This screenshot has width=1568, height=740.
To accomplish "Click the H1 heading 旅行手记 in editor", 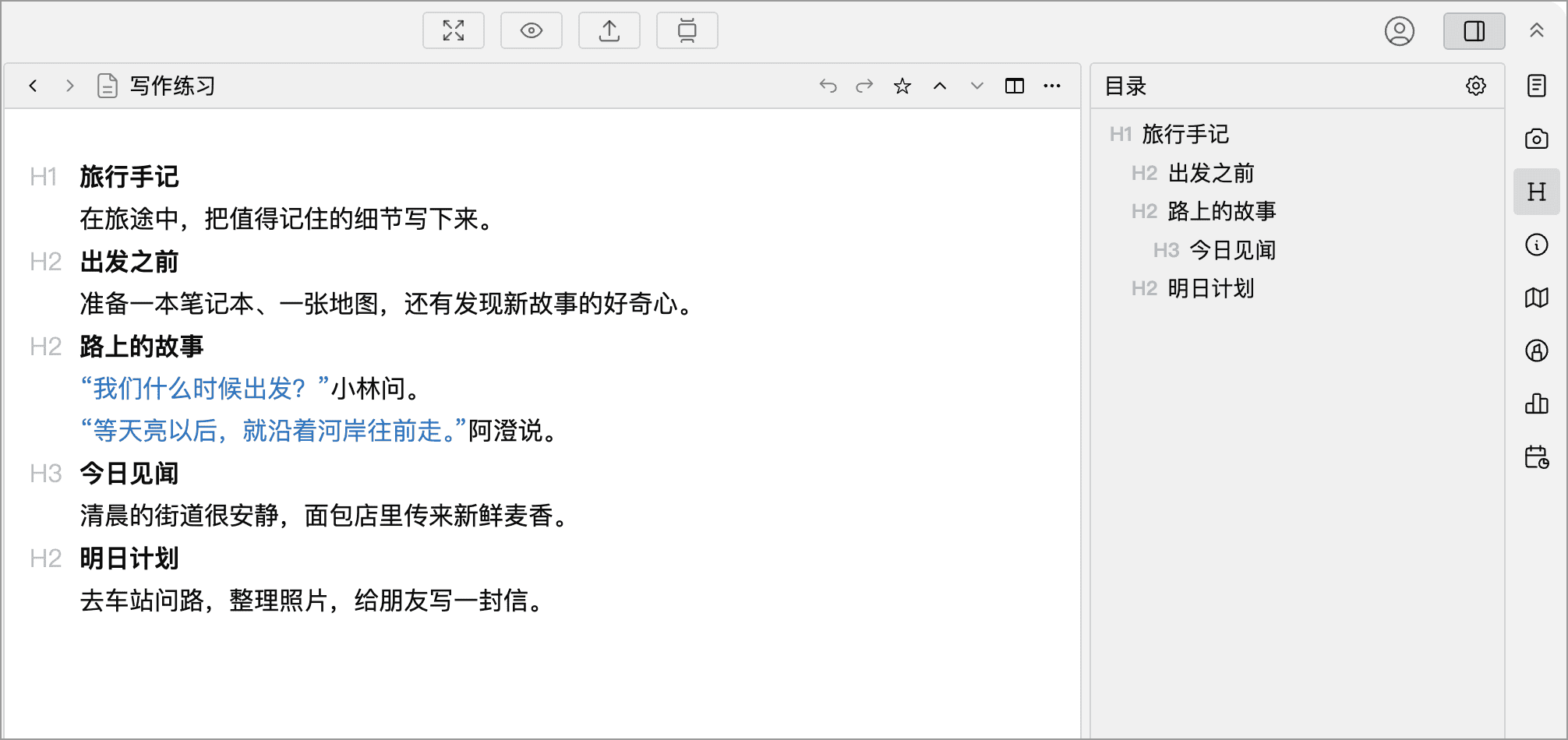I will pyautogui.click(x=129, y=177).
